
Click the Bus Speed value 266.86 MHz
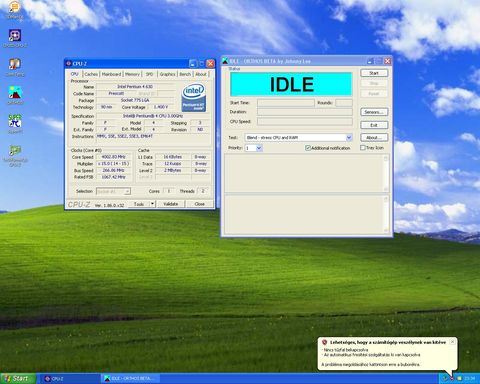[113, 170]
